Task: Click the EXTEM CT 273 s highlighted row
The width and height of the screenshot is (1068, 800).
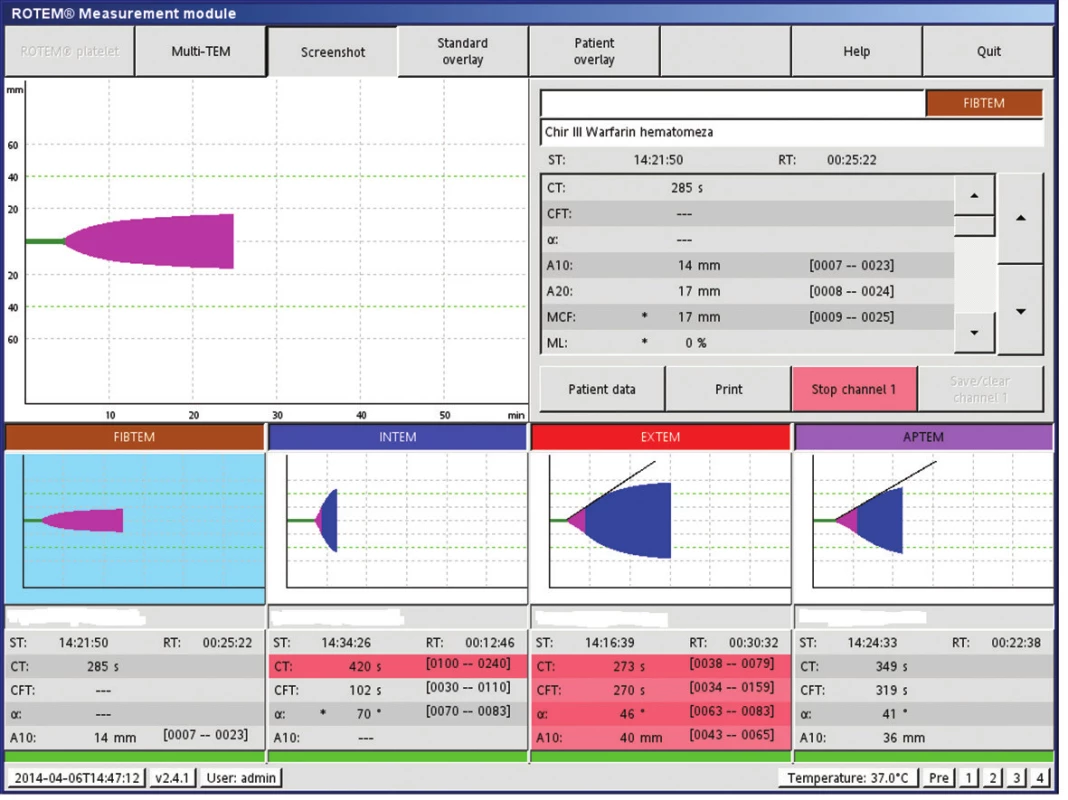Action: tap(661, 667)
